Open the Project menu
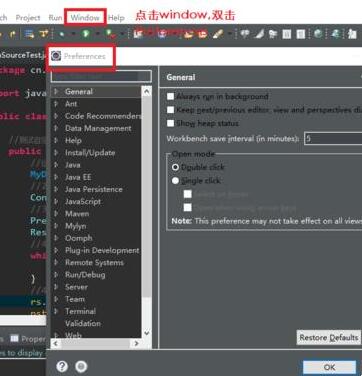The image size is (362, 376). (x=28, y=18)
